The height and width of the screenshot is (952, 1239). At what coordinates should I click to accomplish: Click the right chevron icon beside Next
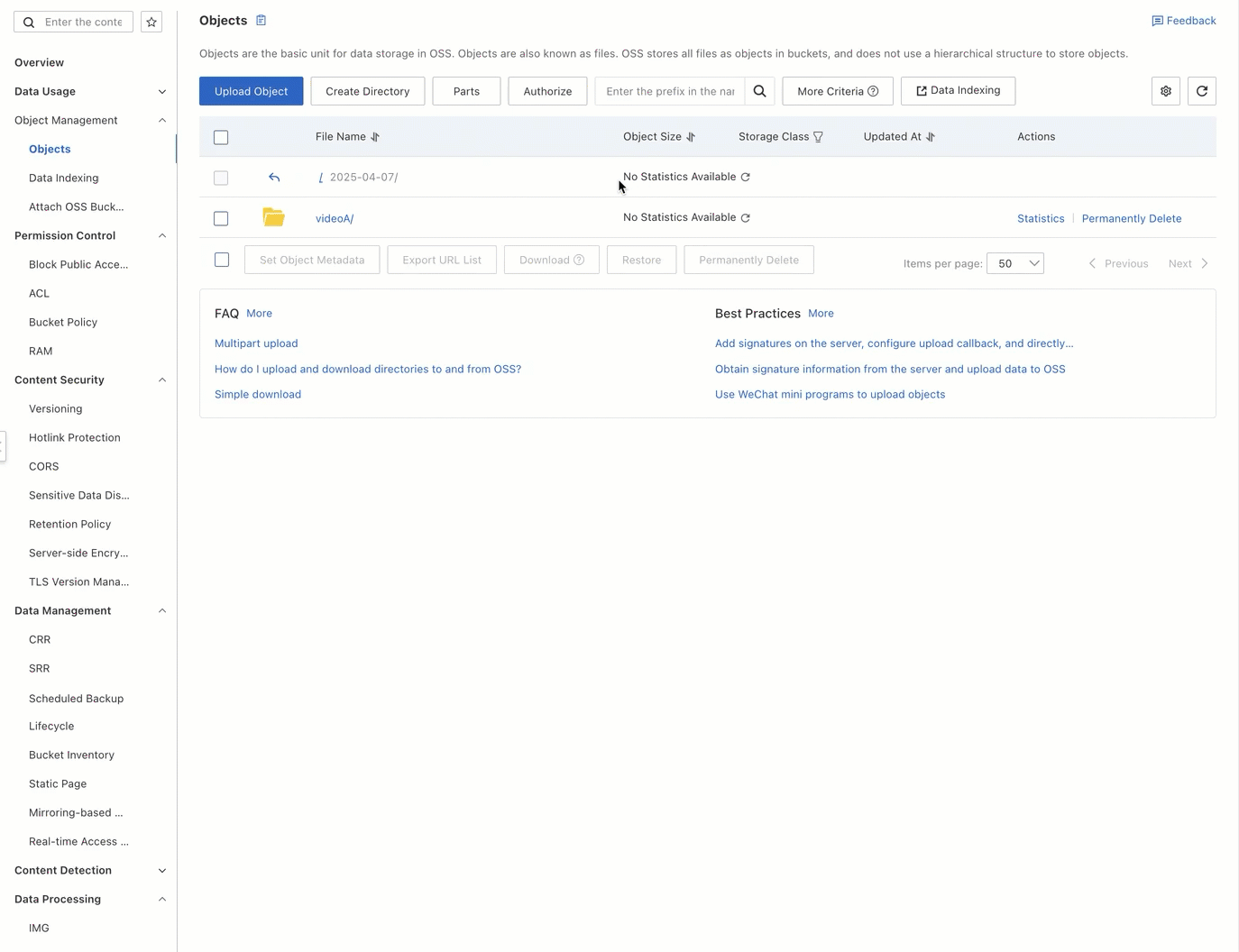point(1205,263)
